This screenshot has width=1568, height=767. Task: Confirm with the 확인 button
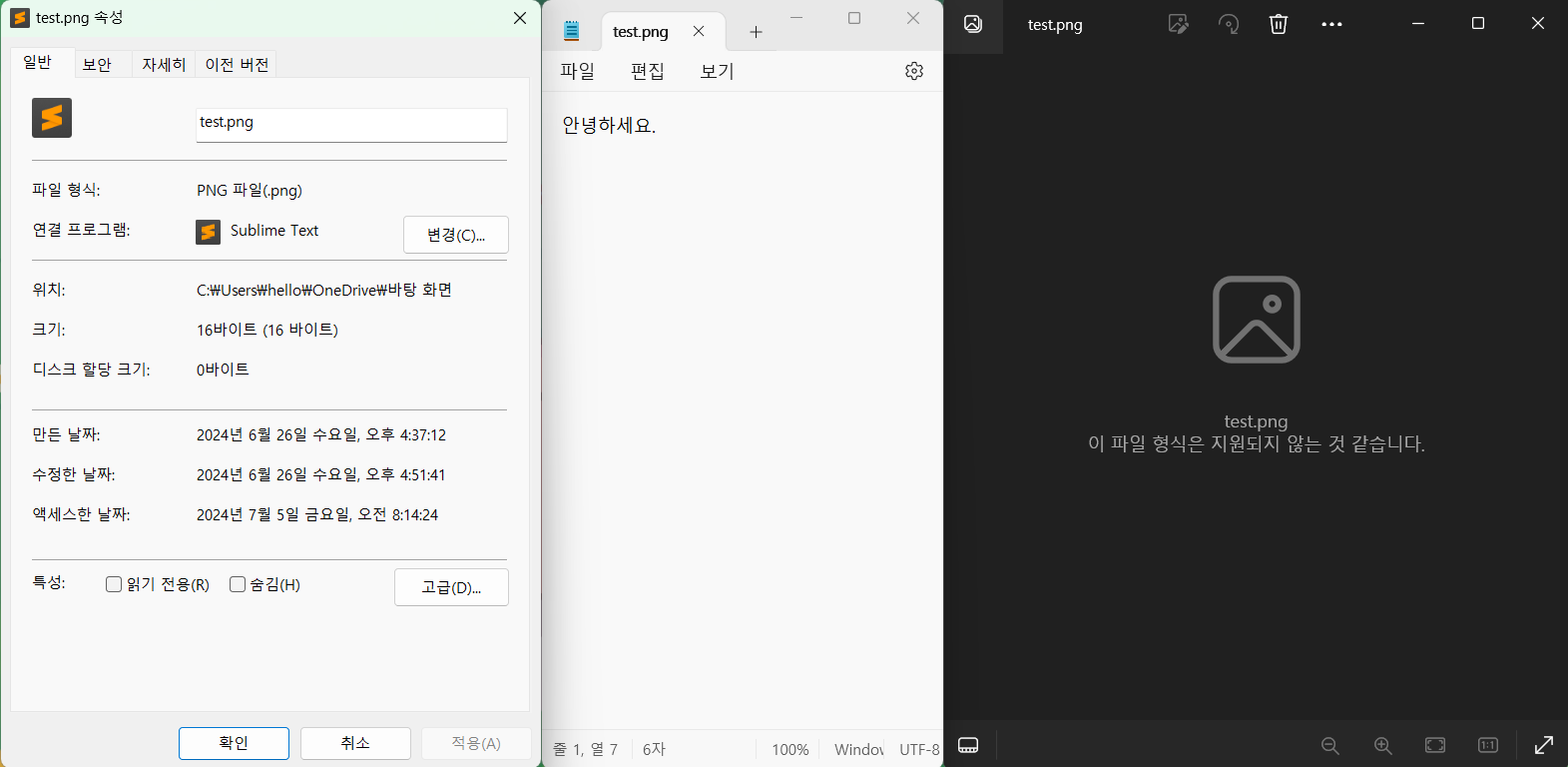234,743
